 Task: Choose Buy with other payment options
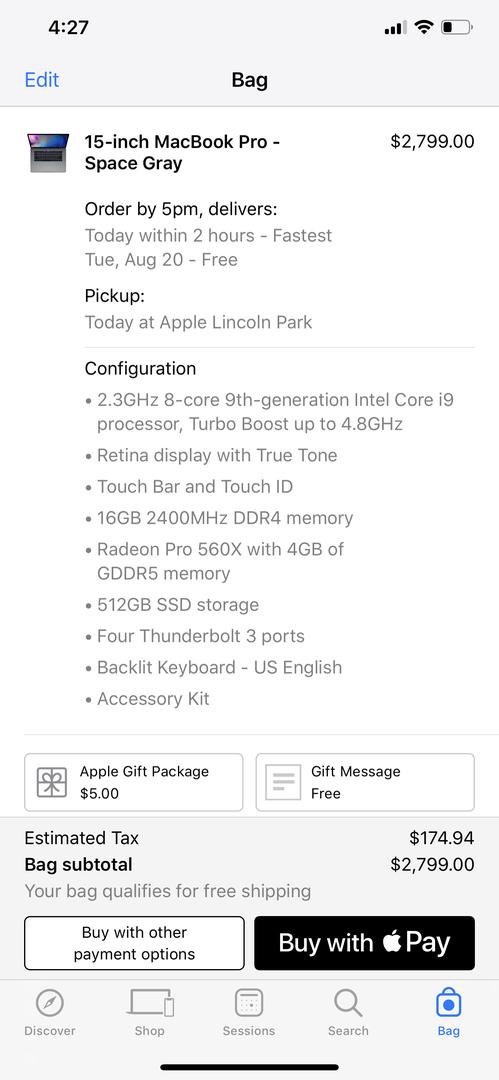[134, 943]
